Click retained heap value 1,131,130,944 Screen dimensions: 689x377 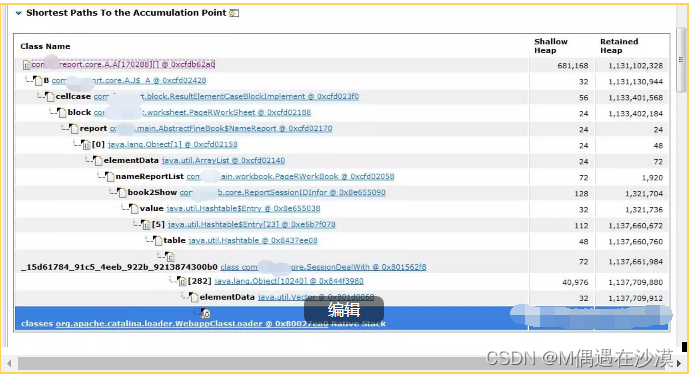[635, 82]
